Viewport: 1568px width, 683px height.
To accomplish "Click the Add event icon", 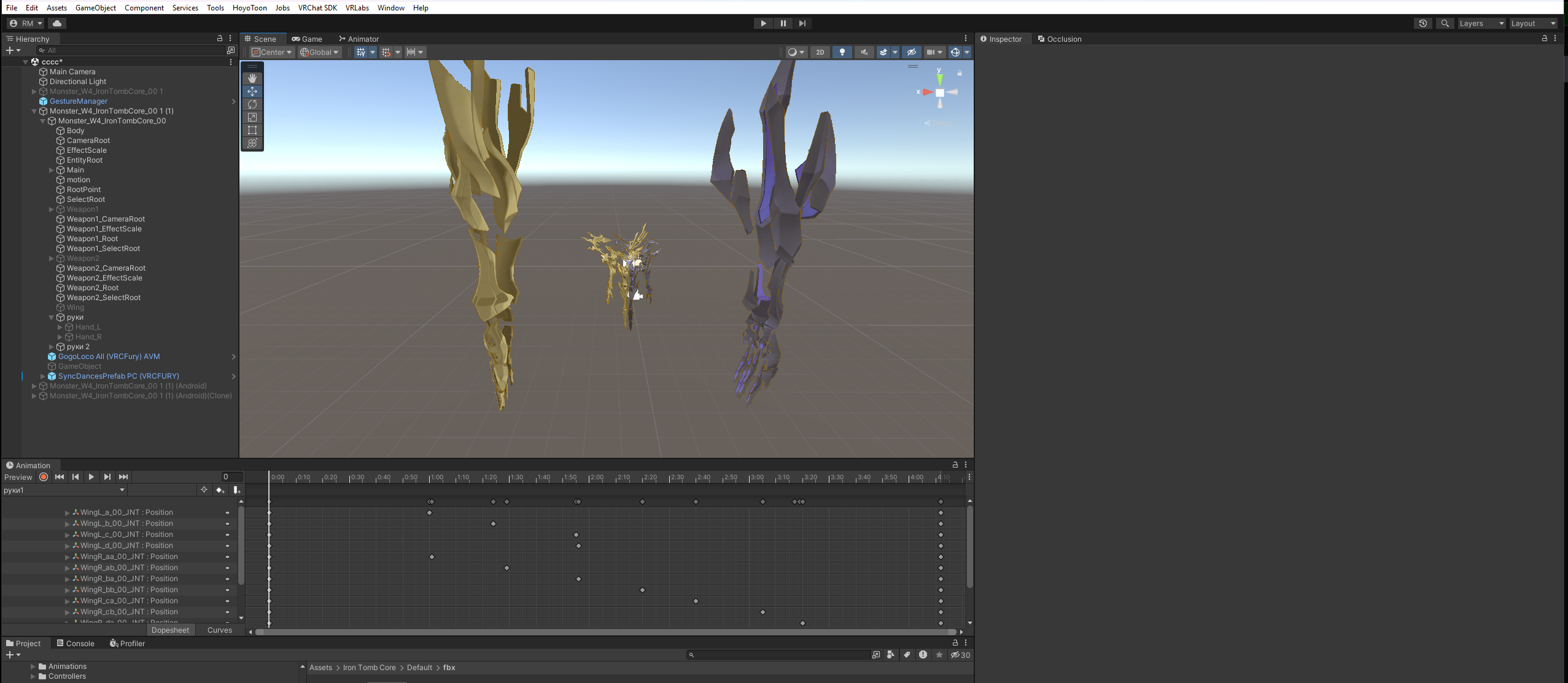I will point(236,490).
